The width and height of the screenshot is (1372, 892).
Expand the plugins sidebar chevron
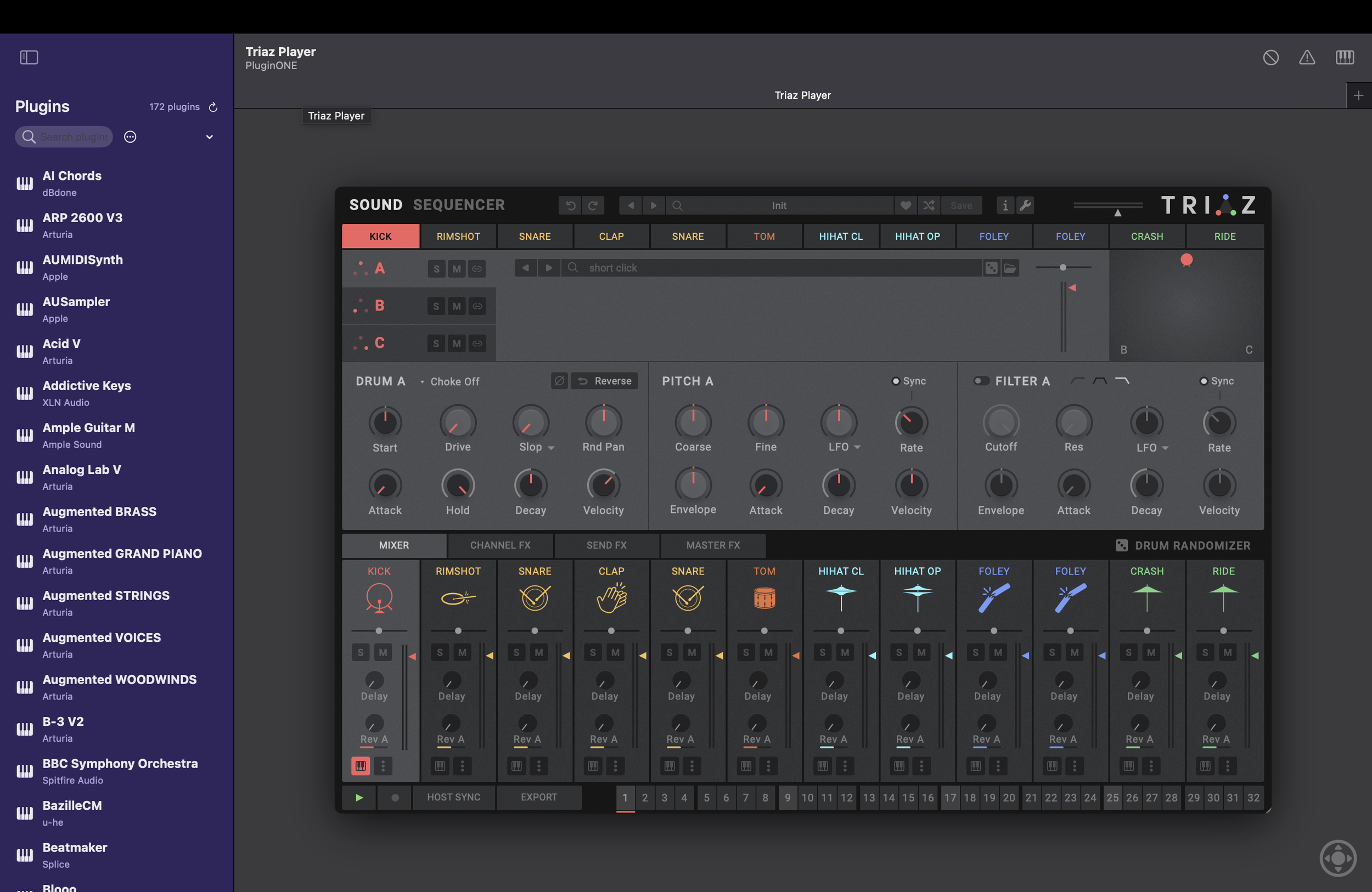tap(209, 137)
